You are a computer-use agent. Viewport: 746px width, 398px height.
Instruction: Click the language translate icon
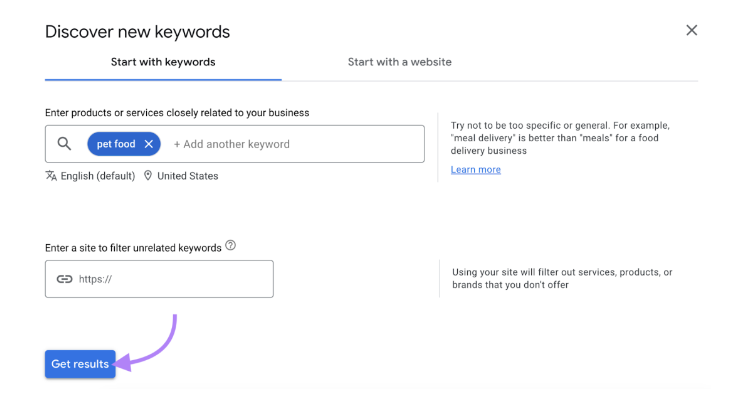pos(51,175)
